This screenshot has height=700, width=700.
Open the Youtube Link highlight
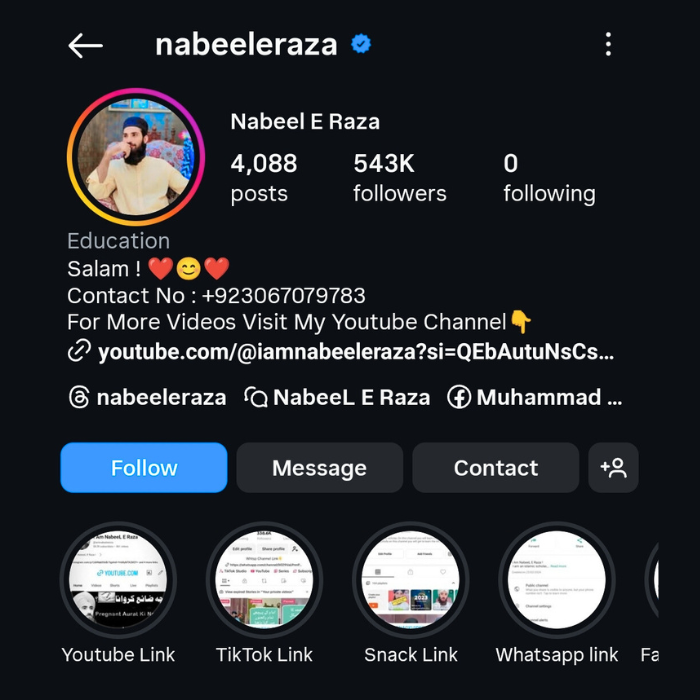tap(118, 579)
